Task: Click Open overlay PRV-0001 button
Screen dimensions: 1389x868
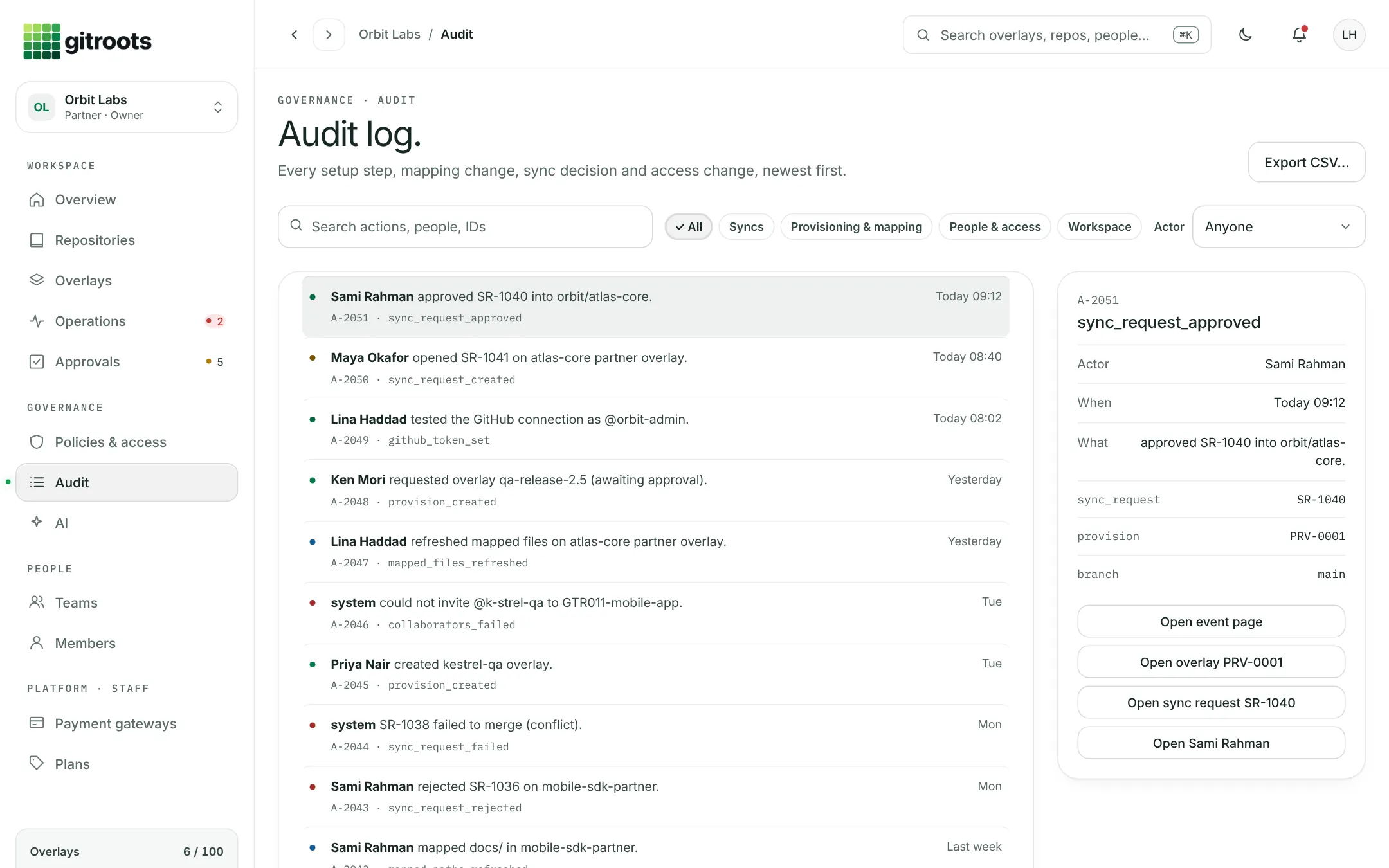Action: point(1211,662)
